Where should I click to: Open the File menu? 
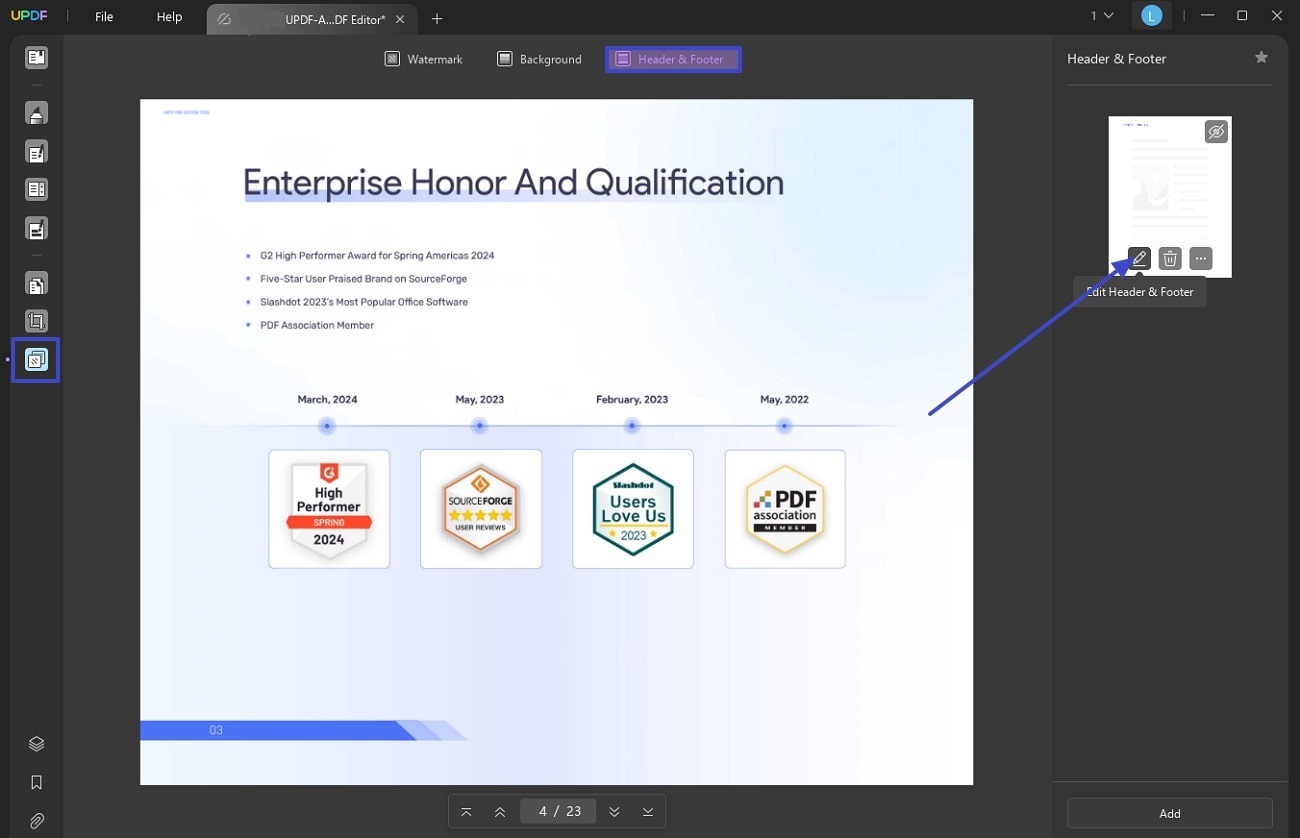point(103,16)
